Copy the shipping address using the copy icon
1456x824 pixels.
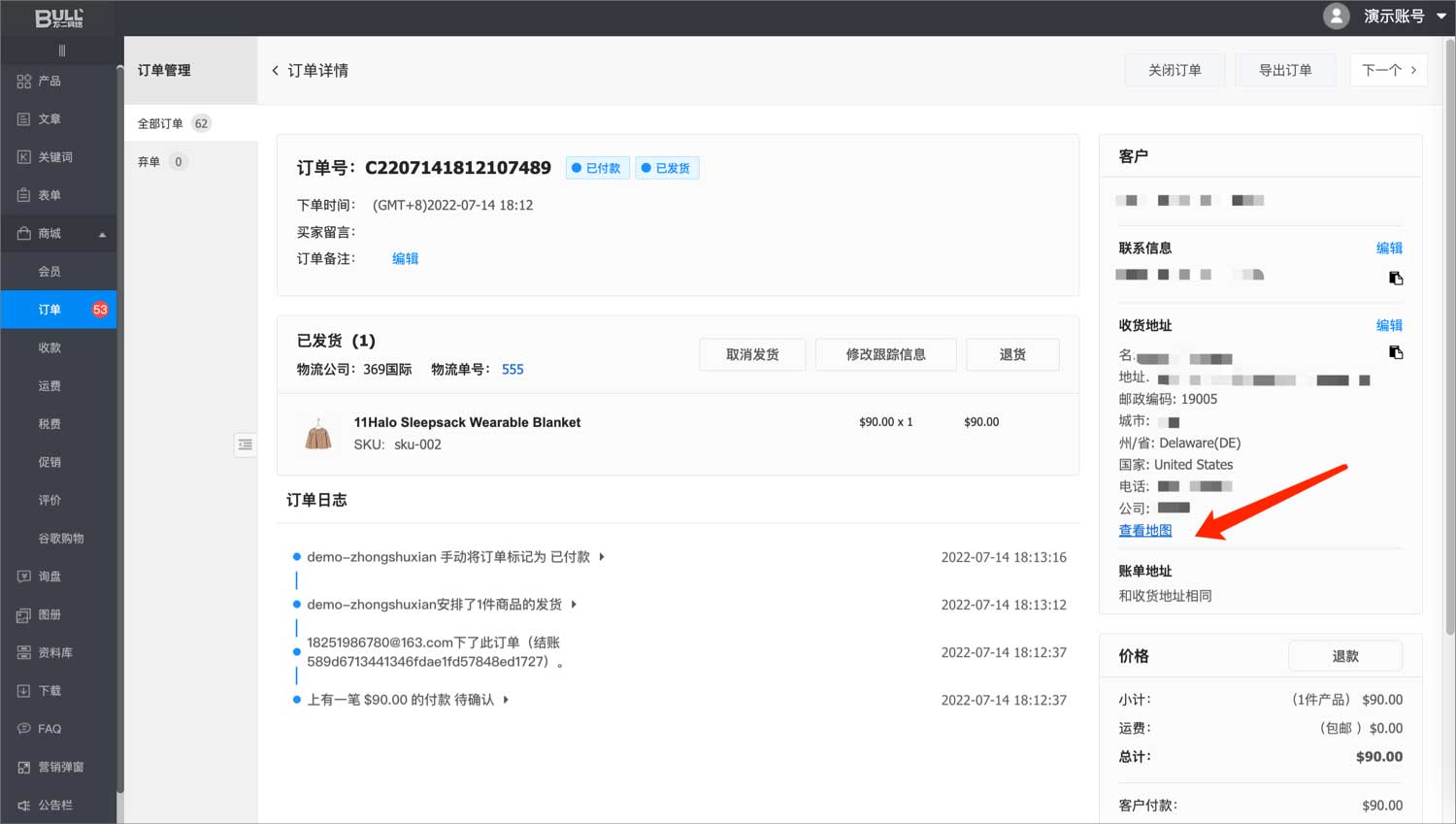click(1396, 352)
